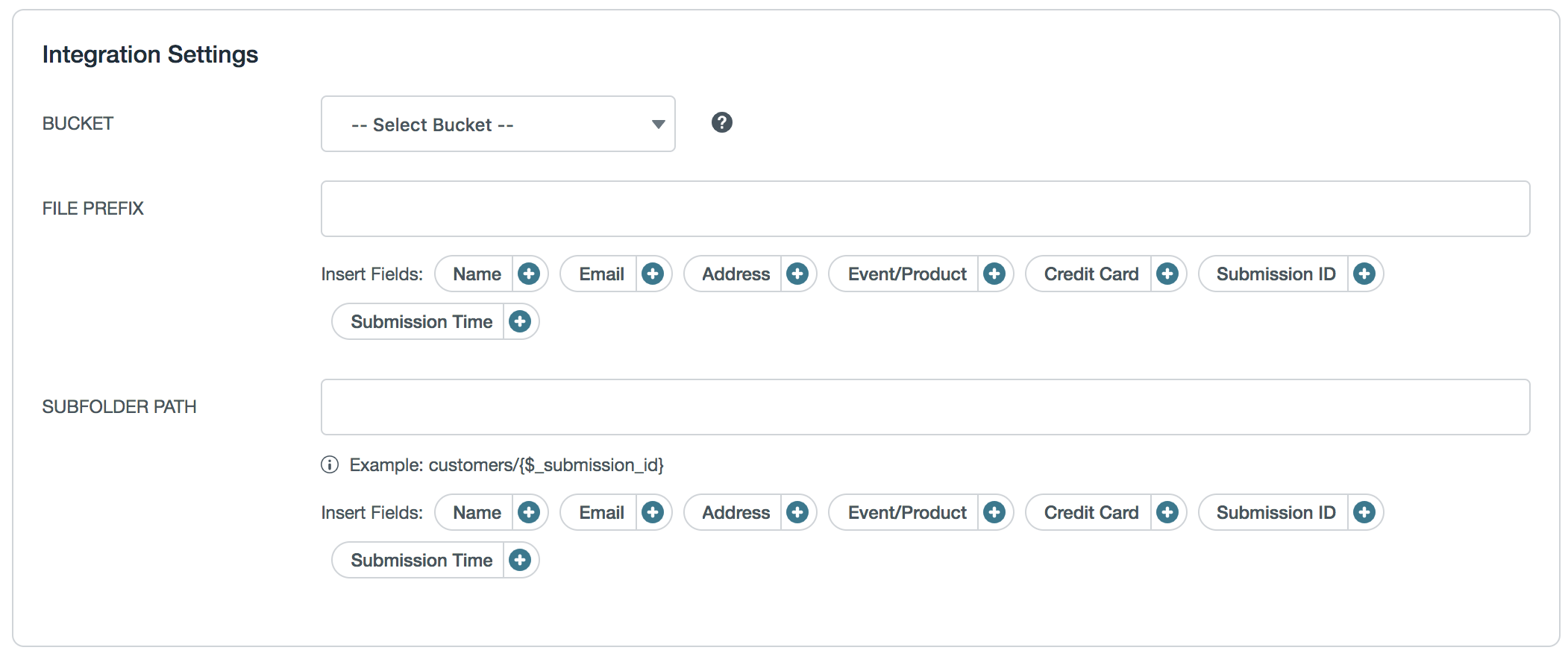Click plus icon on File Prefix Name field
Screen dimensions: 1568x659
tap(529, 274)
